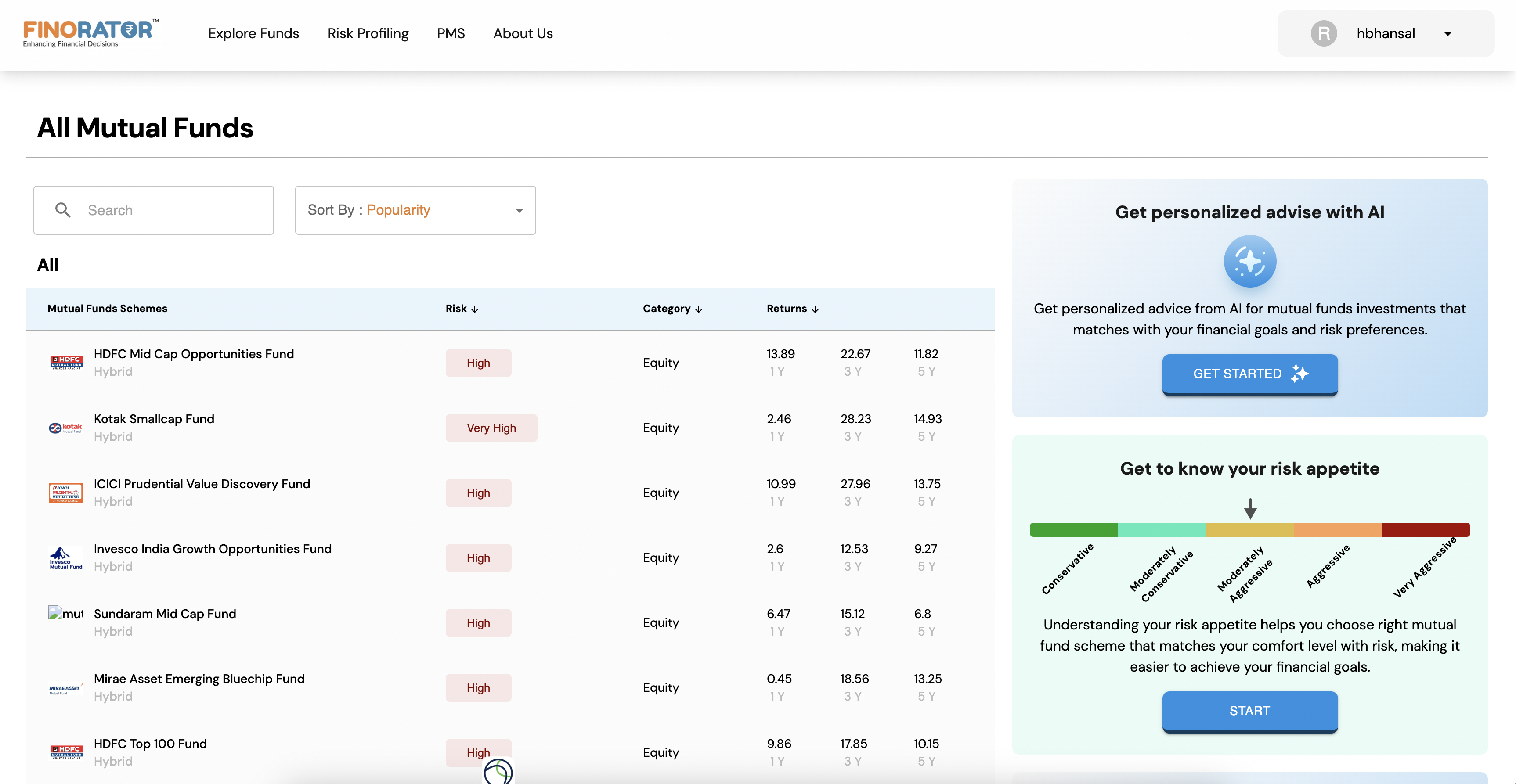This screenshot has height=784, width=1516.
Task: Sort by Returns column arrow
Action: click(x=815, y=309)
